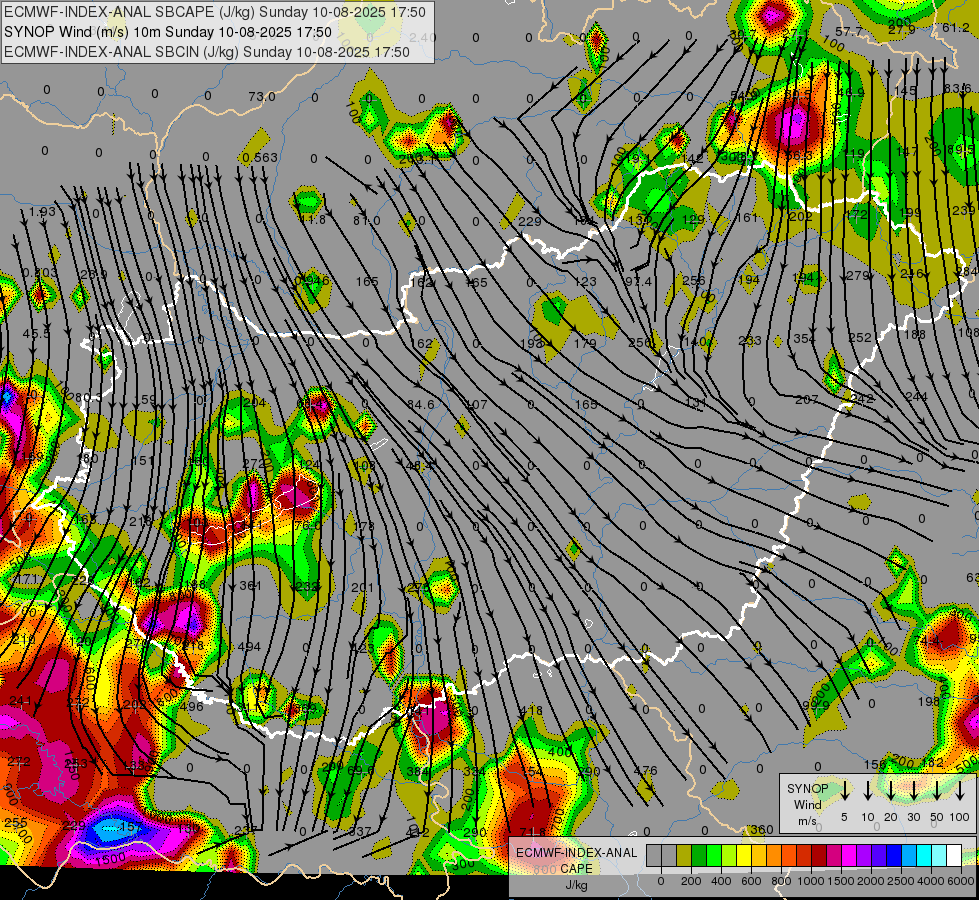
Task: Click the arrow above wind speed 30
Action: coord(913,790)
